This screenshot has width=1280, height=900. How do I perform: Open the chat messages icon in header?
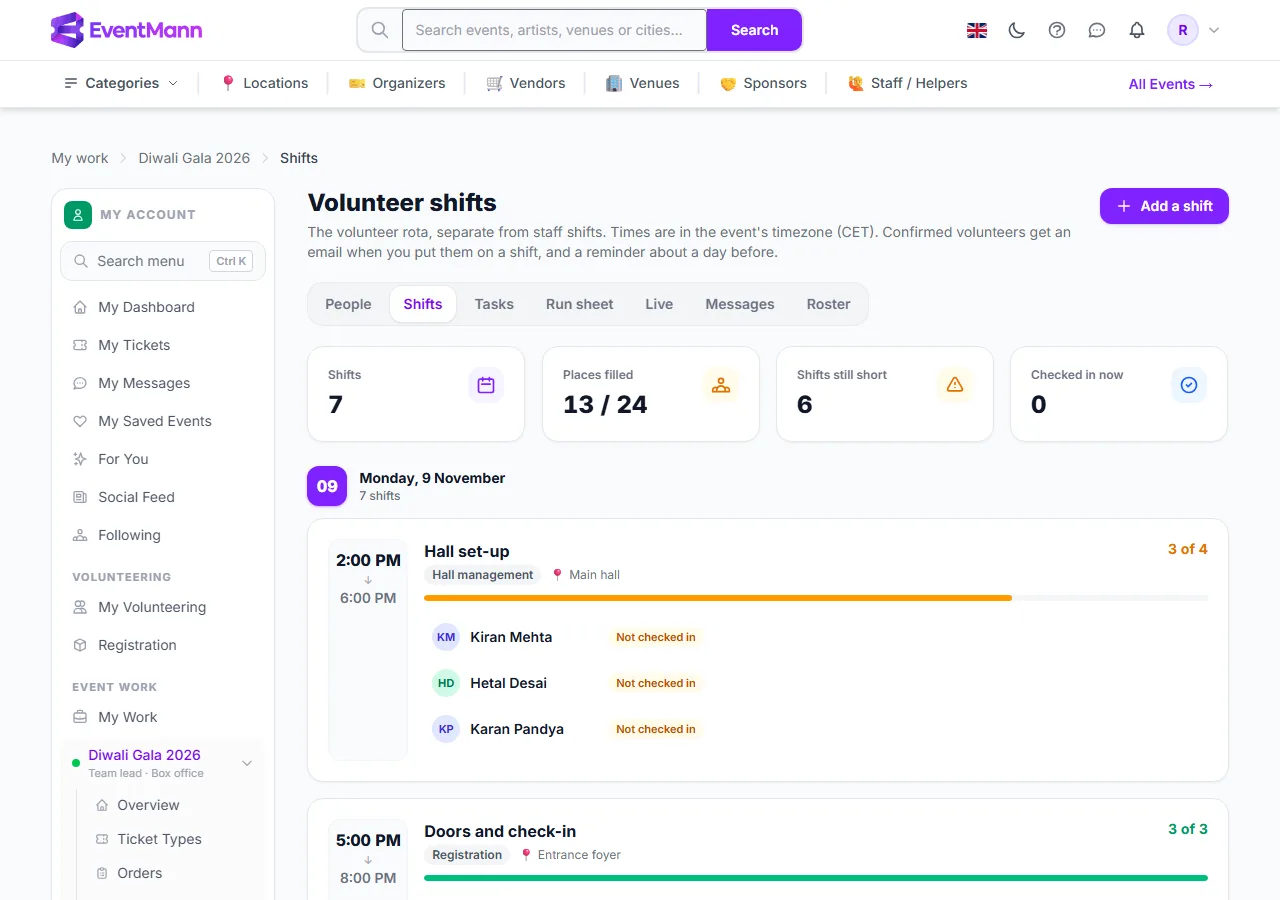(x=1097, y=30)
